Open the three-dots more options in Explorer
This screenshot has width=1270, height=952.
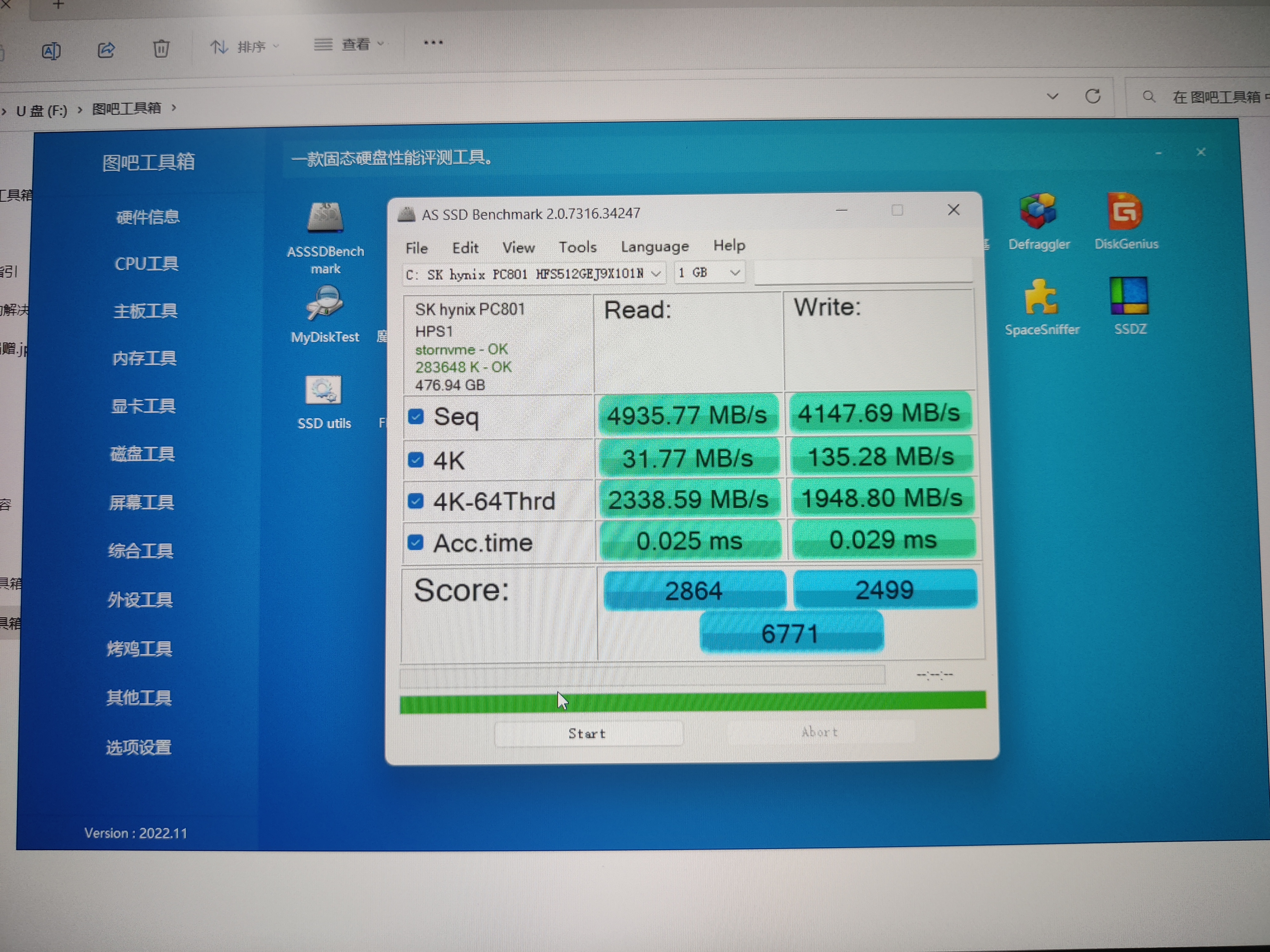433,43
